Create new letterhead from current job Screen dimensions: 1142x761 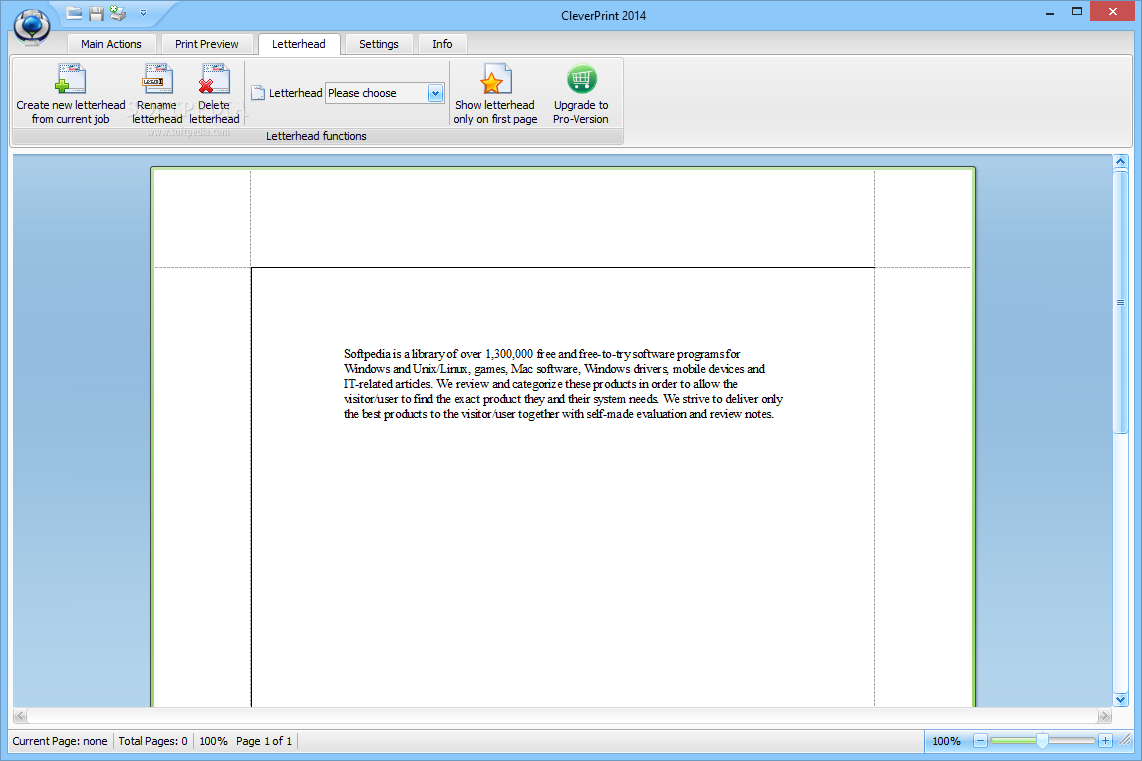pyautogui.click(x=71, y=93)
